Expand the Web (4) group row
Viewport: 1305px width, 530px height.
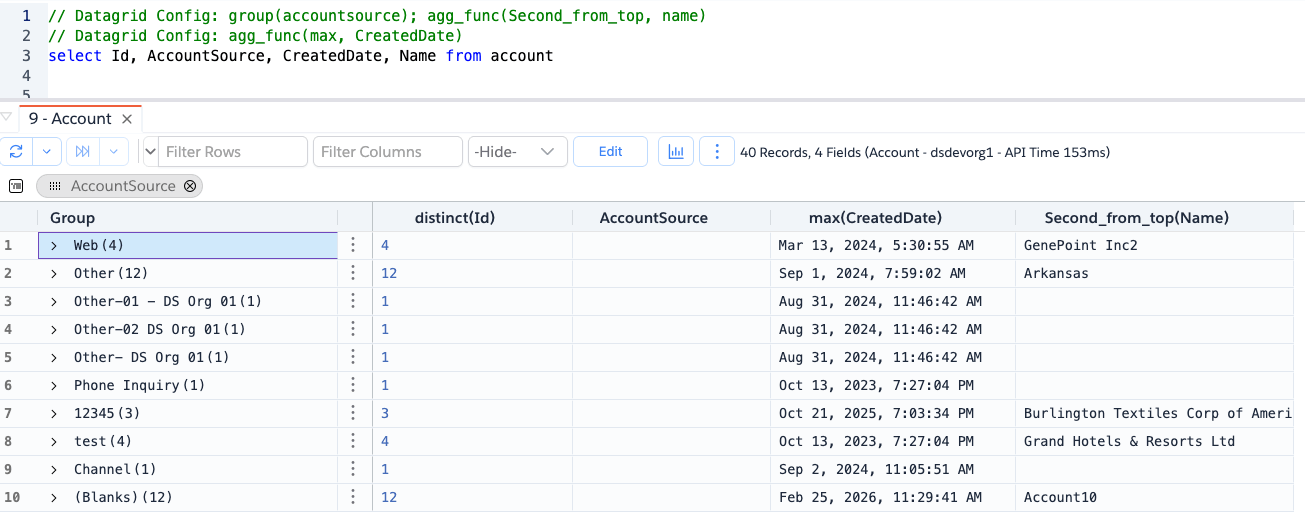54,245
